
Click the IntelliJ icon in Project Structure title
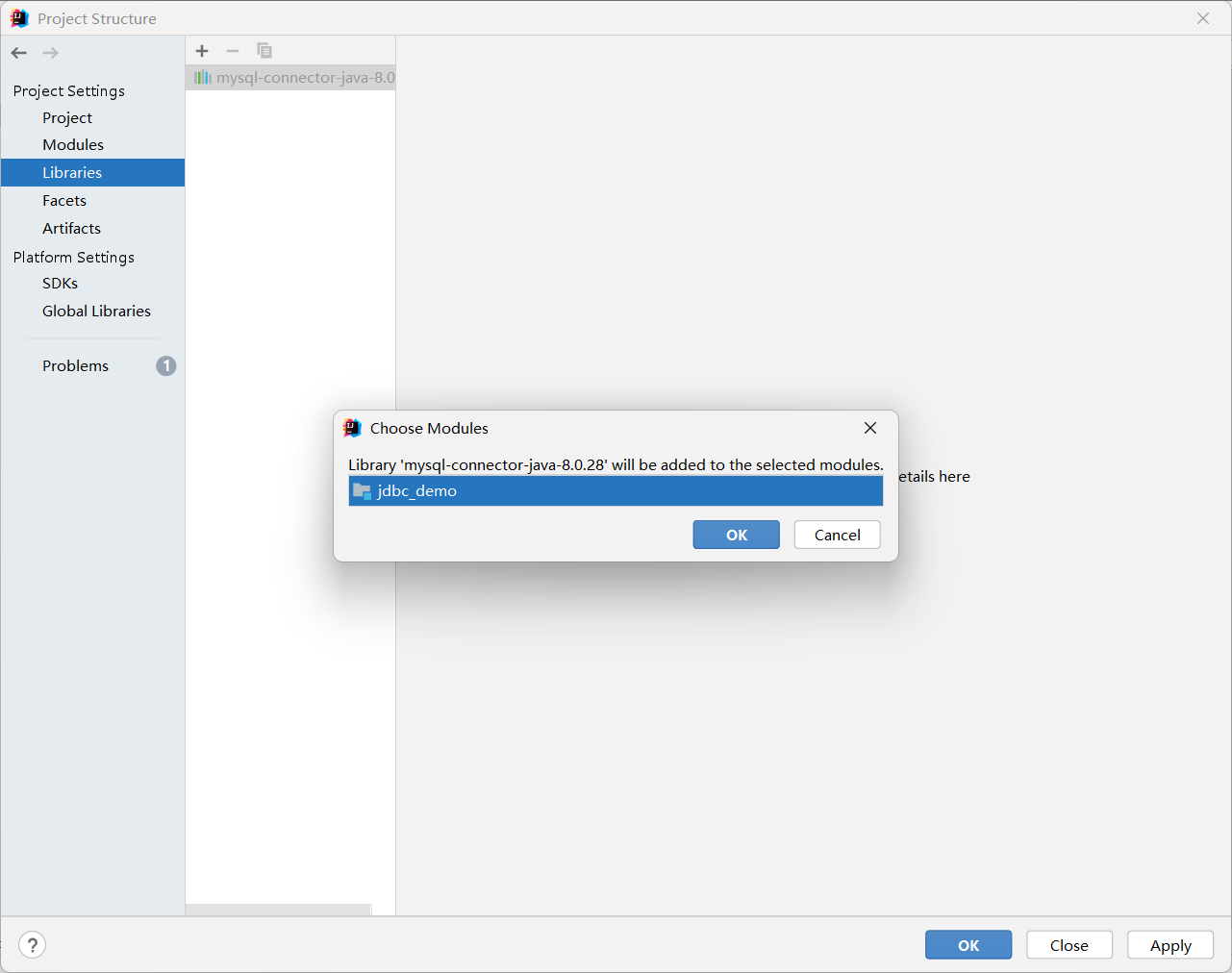(19, 18)
